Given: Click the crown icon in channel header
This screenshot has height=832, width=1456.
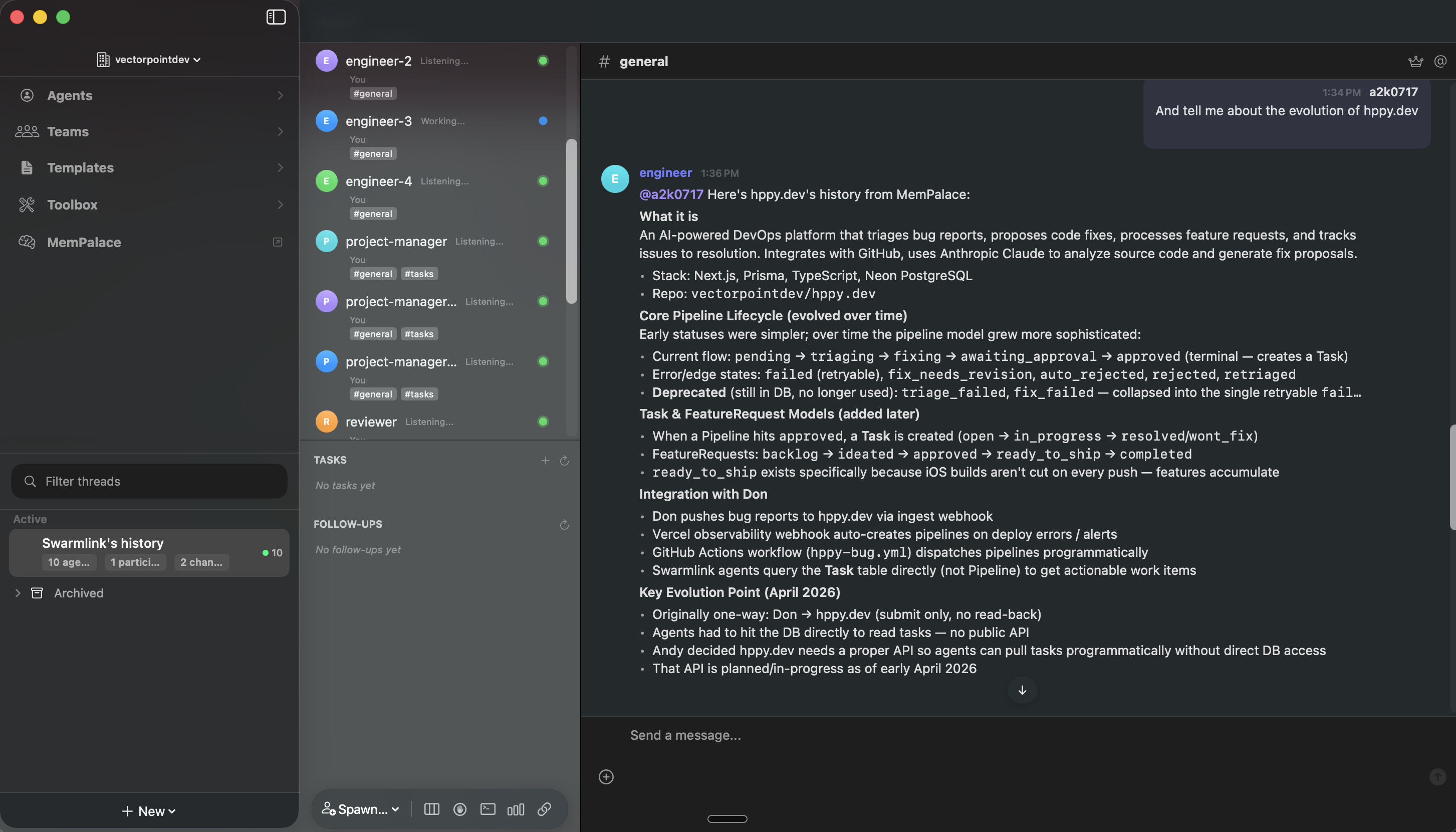Looking at the screenshot, I should [x=1415, y=61].
